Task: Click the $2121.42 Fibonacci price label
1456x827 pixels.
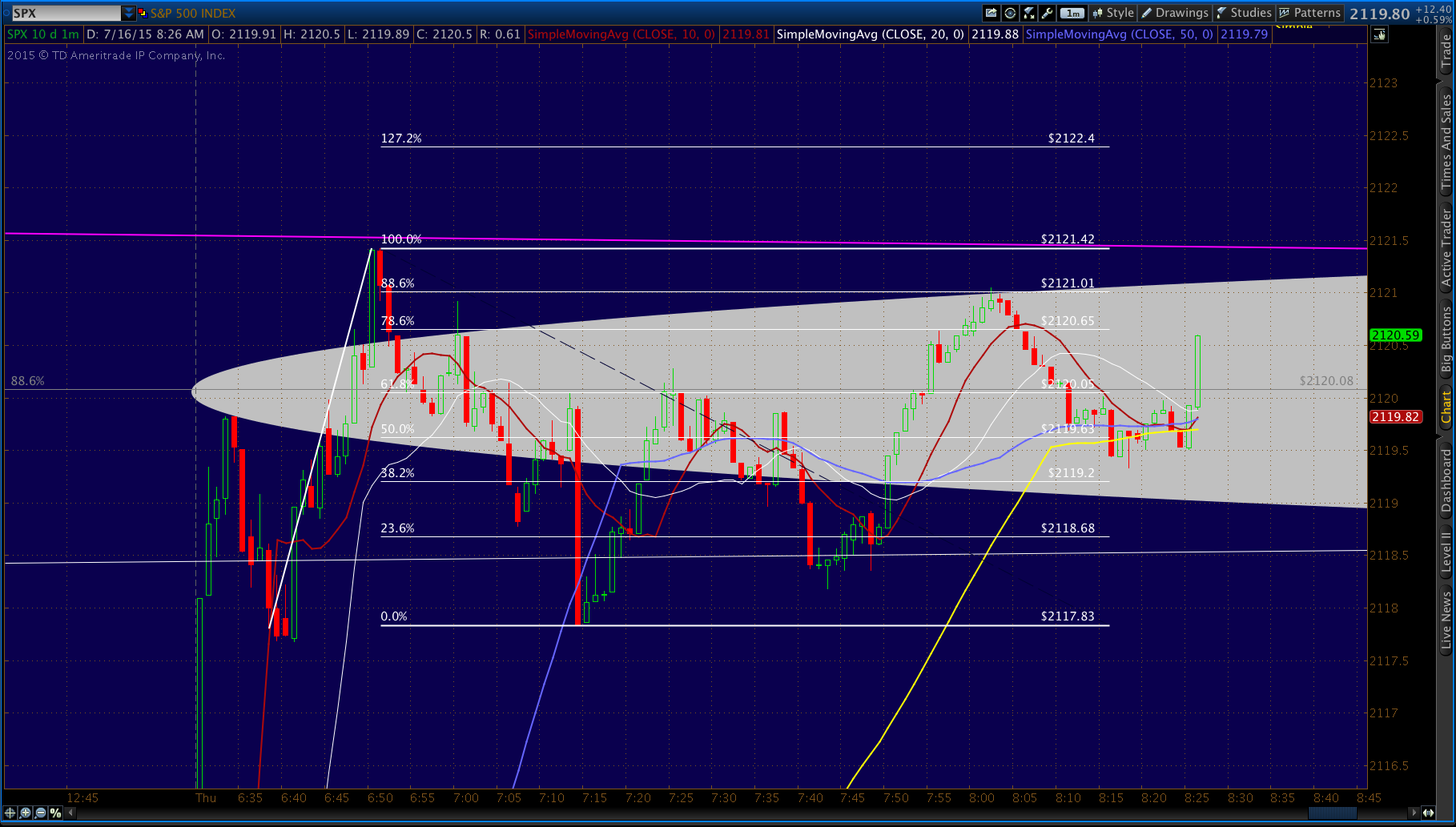Action: [1068, 239]
